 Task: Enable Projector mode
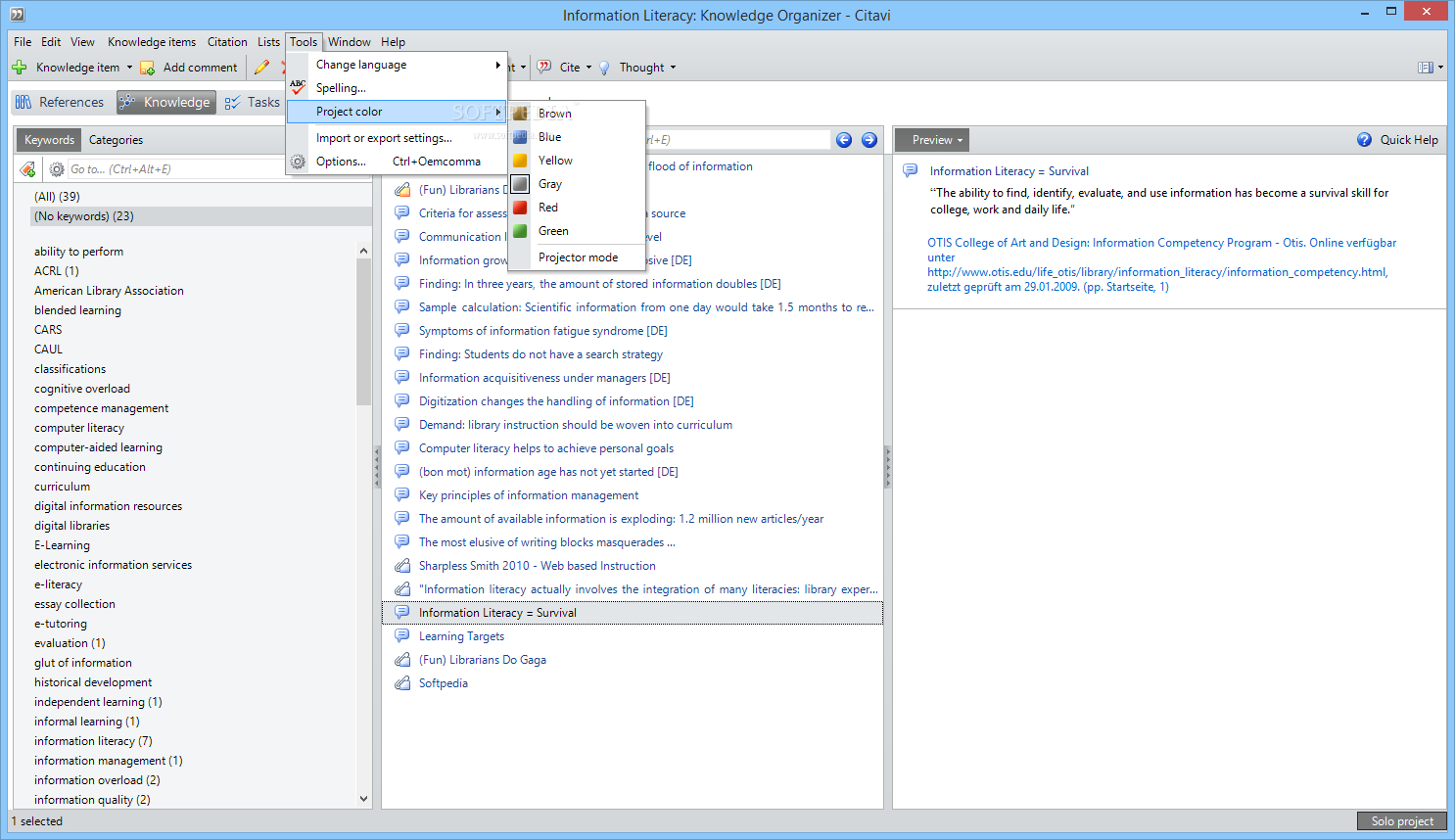point(577,257)
